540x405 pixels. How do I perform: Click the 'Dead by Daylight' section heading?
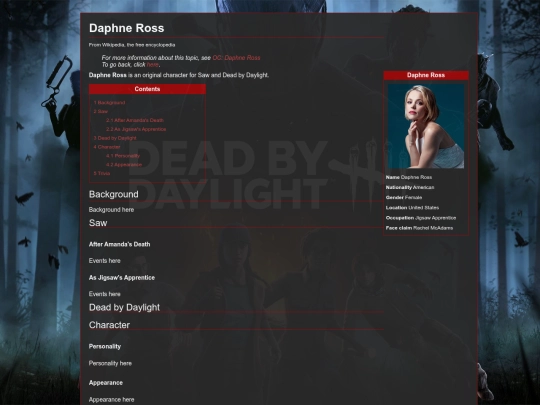124,307
